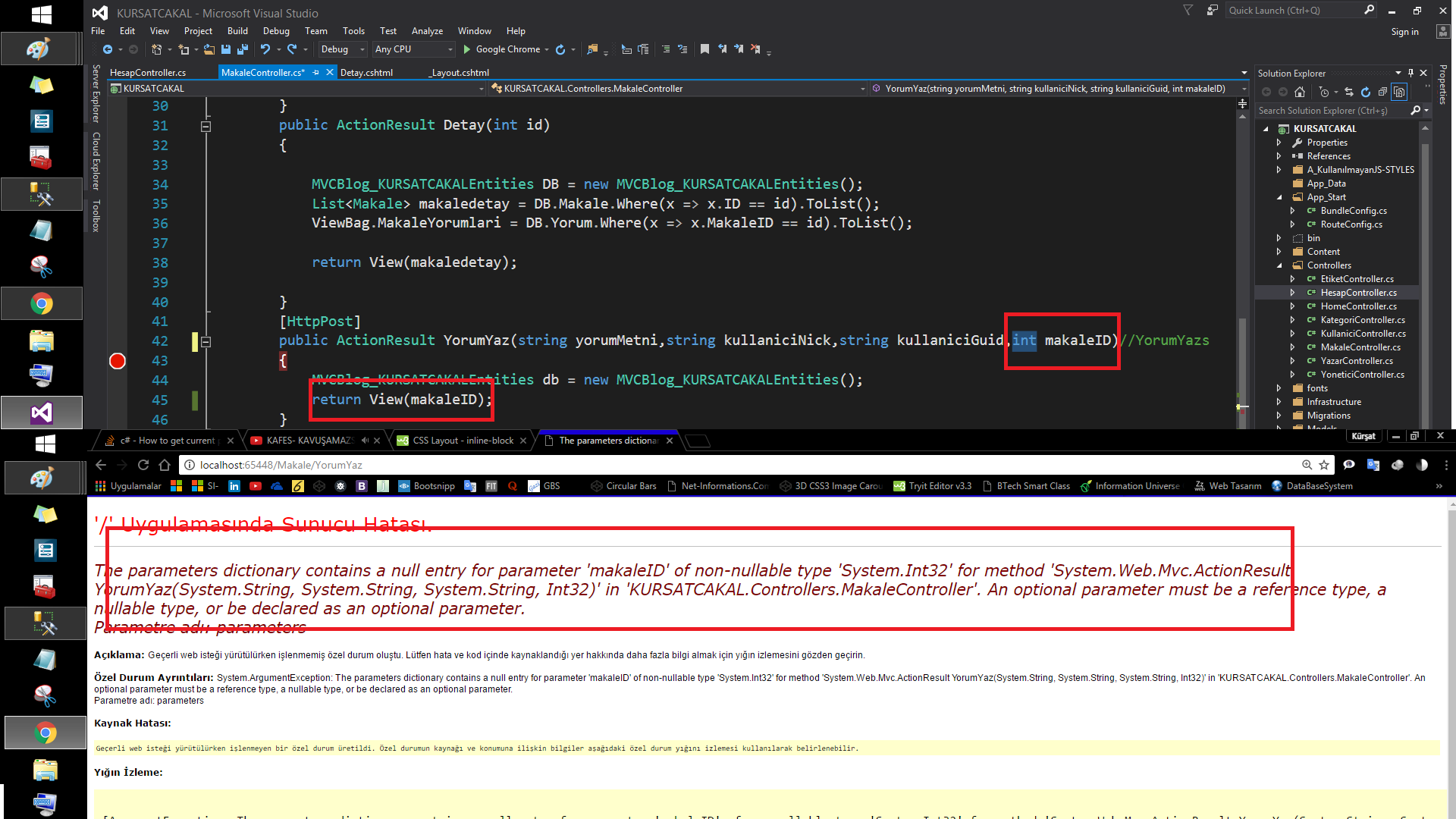
Task: Expand the References node in KURSATCAKAL project
Action: 1278,156
